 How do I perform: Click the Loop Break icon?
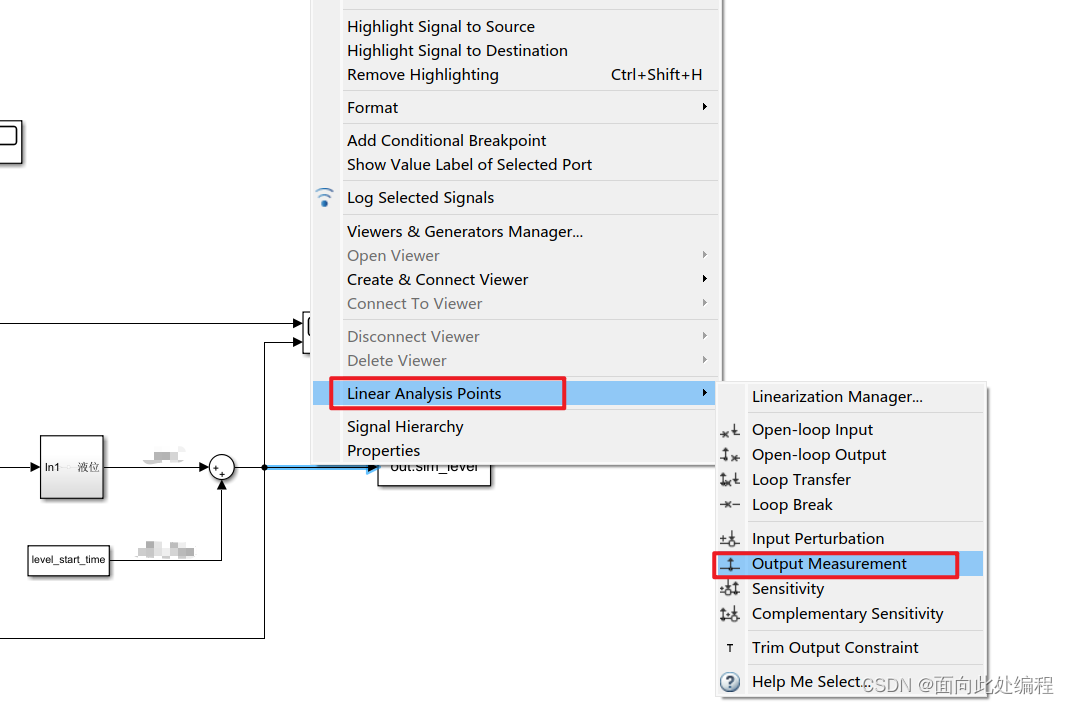(x=729, y=505)
